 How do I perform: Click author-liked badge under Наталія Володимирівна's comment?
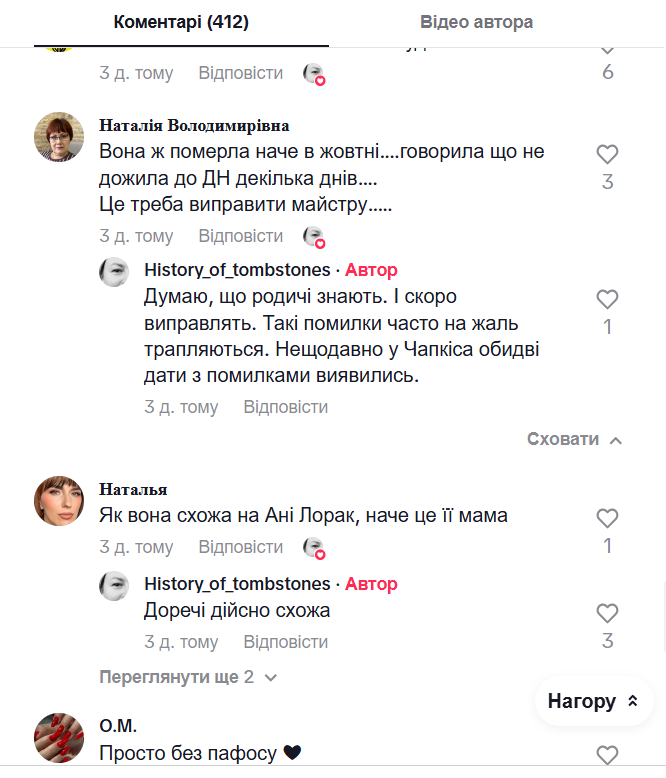(314, 237)
